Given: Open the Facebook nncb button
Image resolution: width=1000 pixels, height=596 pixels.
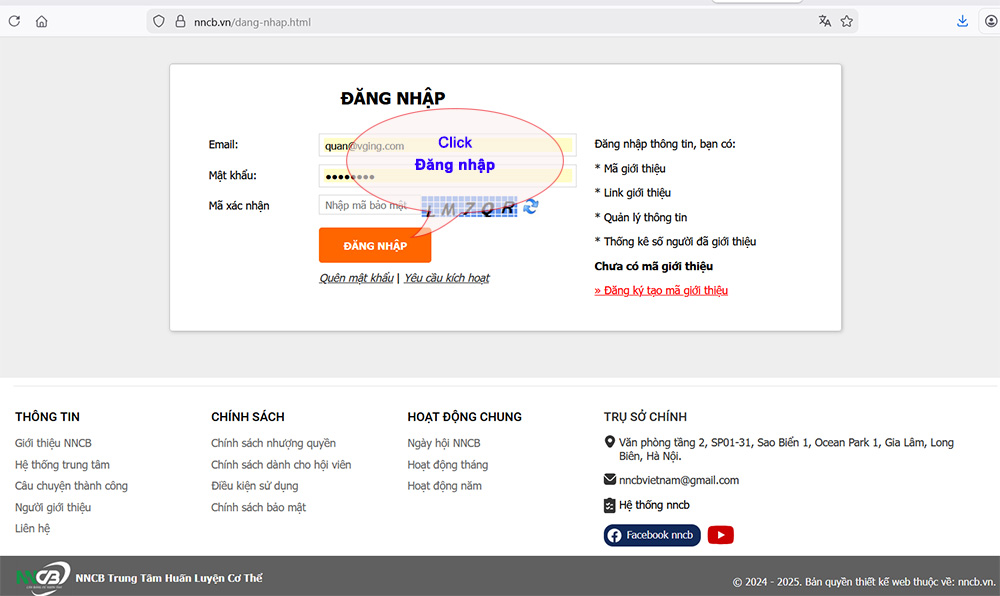Looking at the screenshot, I should 651,535.
